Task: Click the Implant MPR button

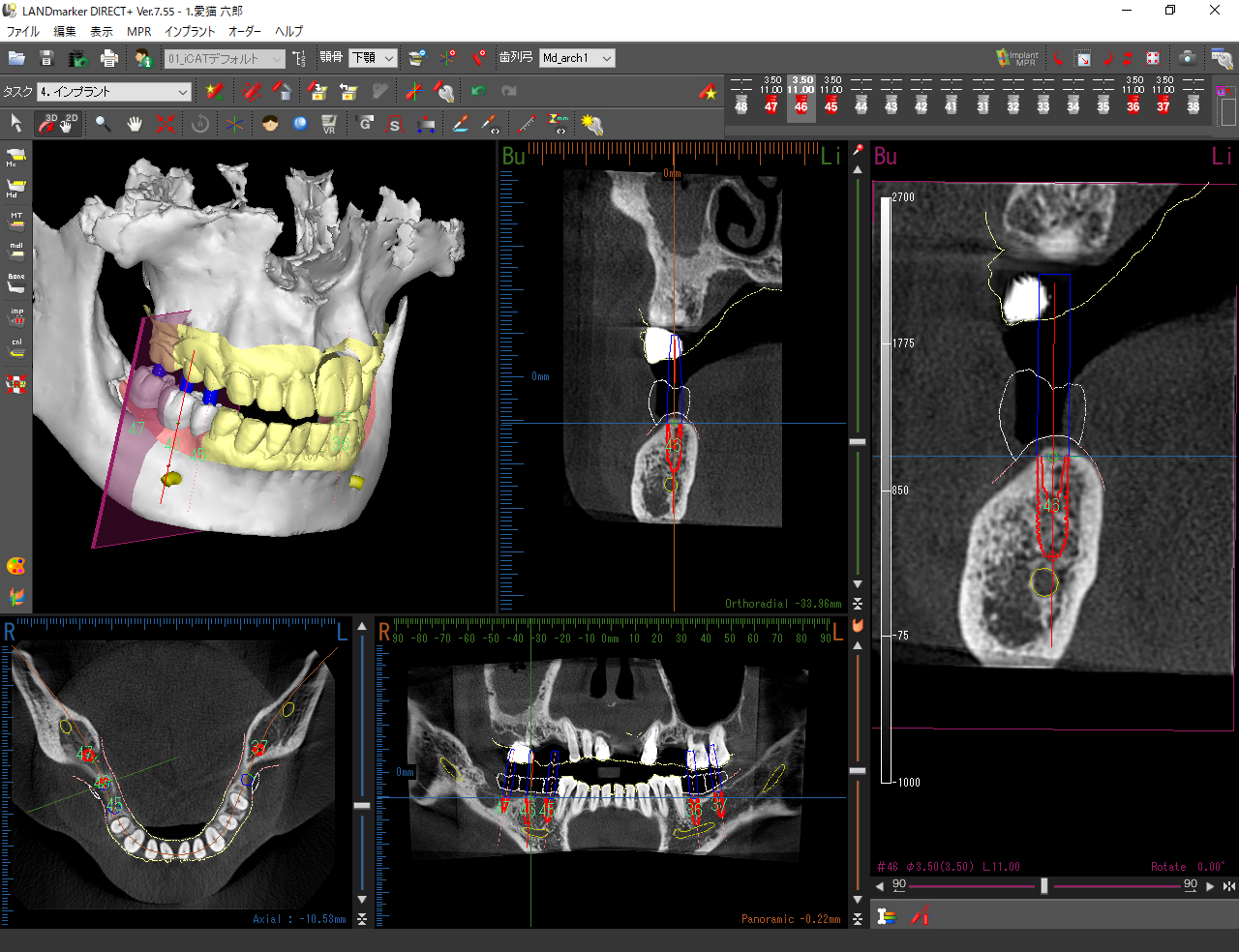Action: click(1017, 58)
